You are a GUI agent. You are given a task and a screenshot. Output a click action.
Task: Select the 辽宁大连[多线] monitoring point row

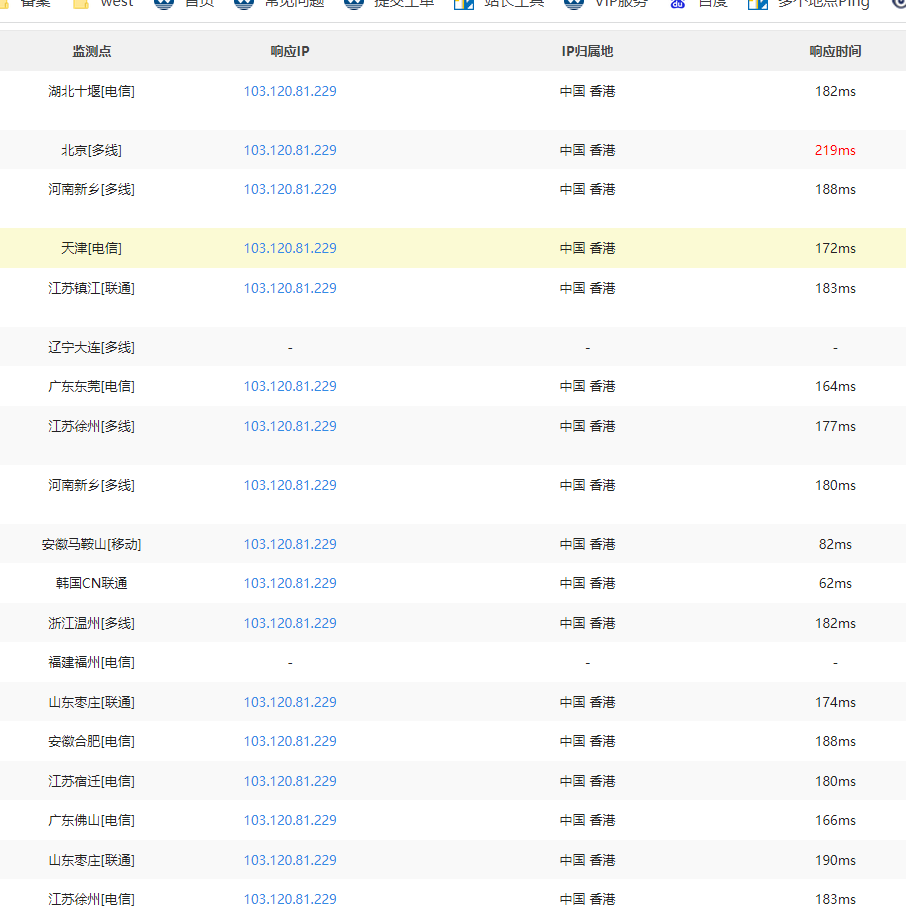91,347
